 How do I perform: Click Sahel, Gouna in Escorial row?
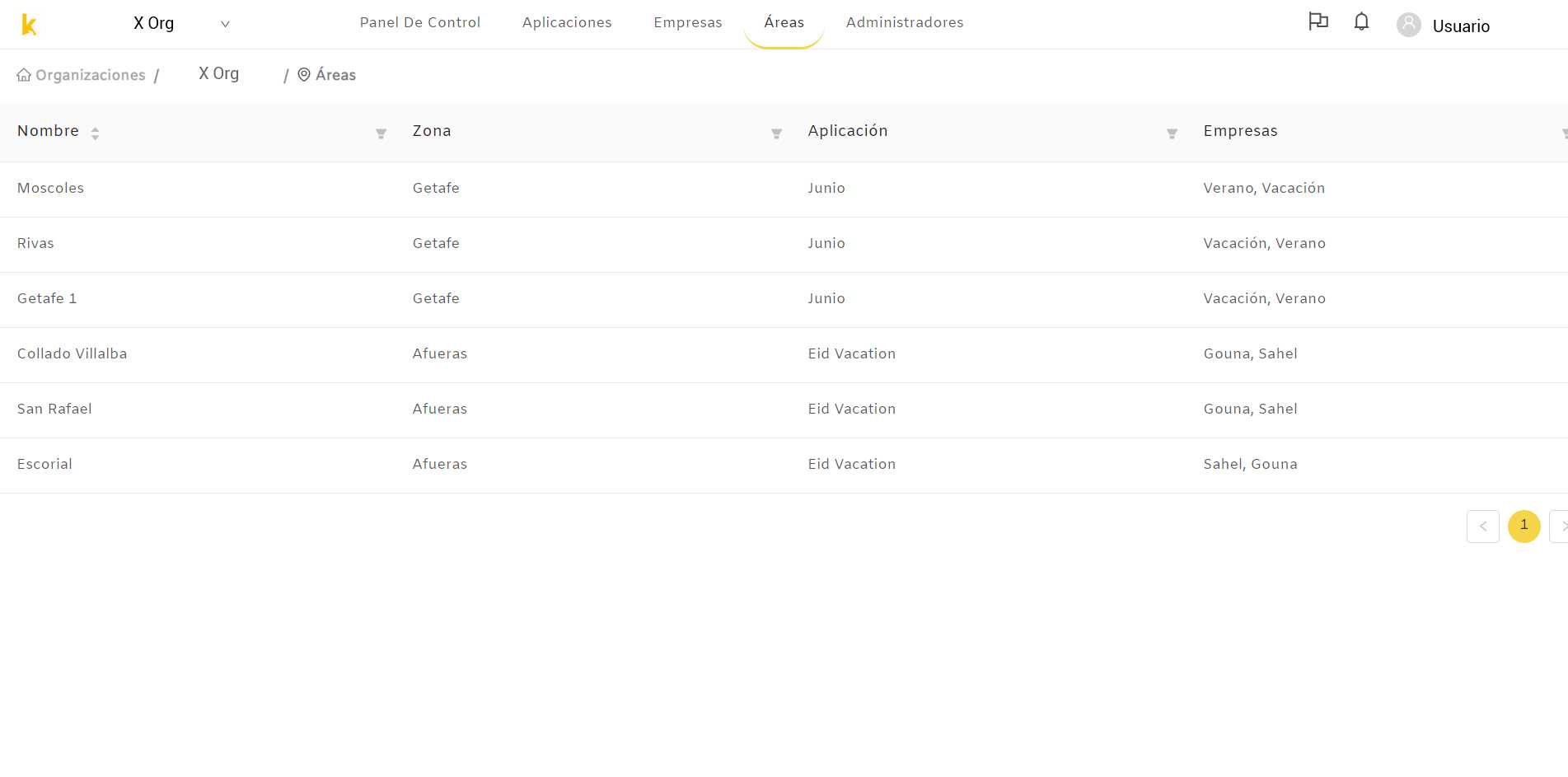(1251, 464)
